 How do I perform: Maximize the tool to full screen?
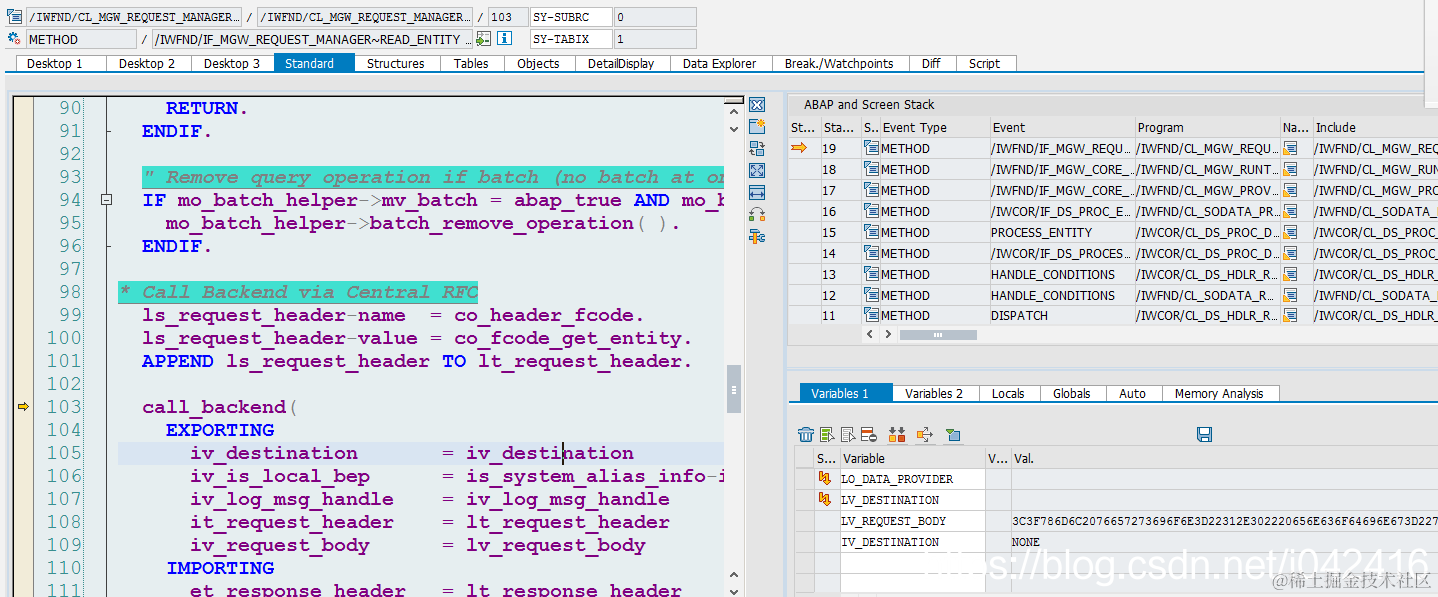(757, 171)
